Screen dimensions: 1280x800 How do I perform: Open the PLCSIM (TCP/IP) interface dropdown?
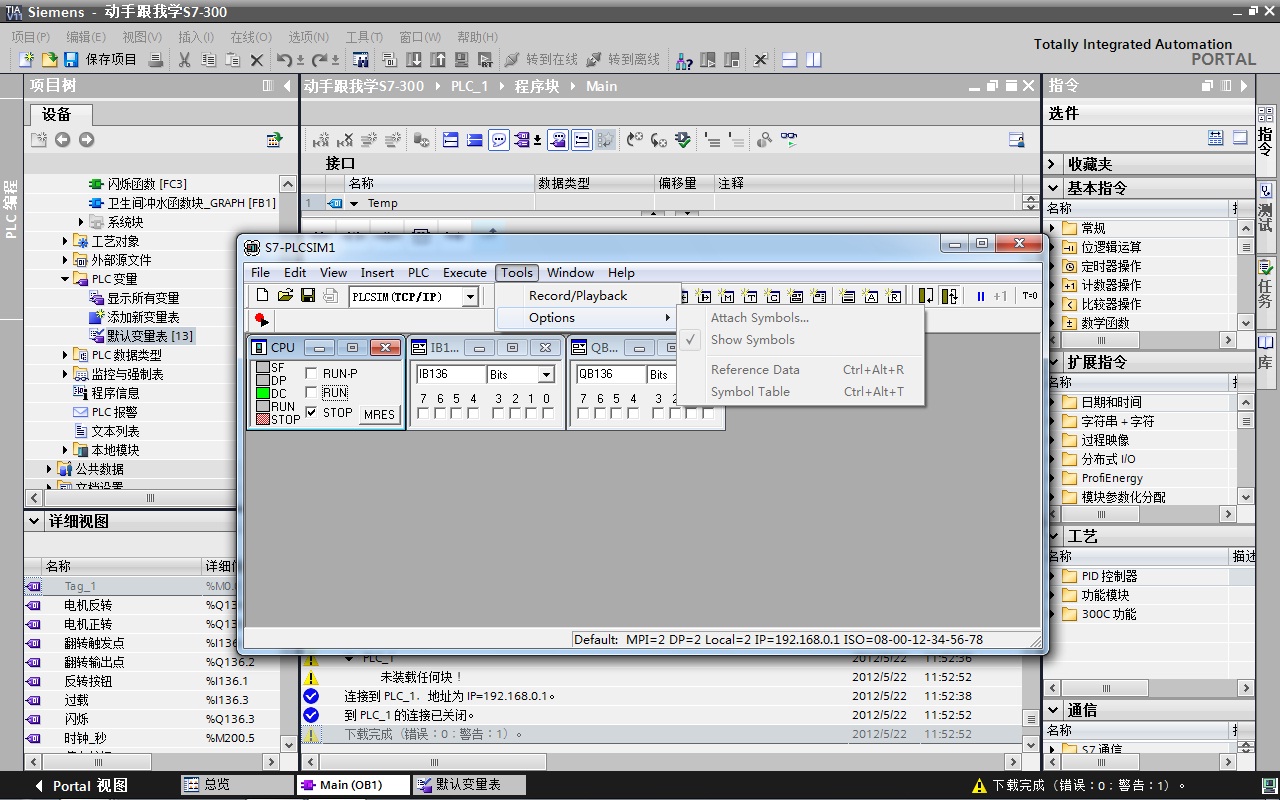coord(469,297)
